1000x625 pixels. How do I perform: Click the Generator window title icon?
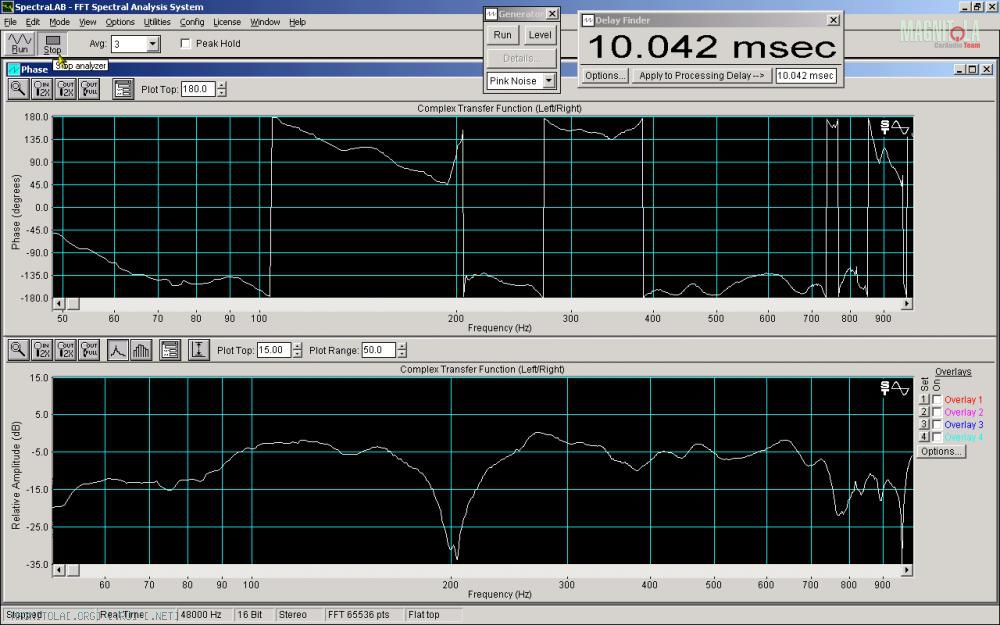(x=491, y=14)
